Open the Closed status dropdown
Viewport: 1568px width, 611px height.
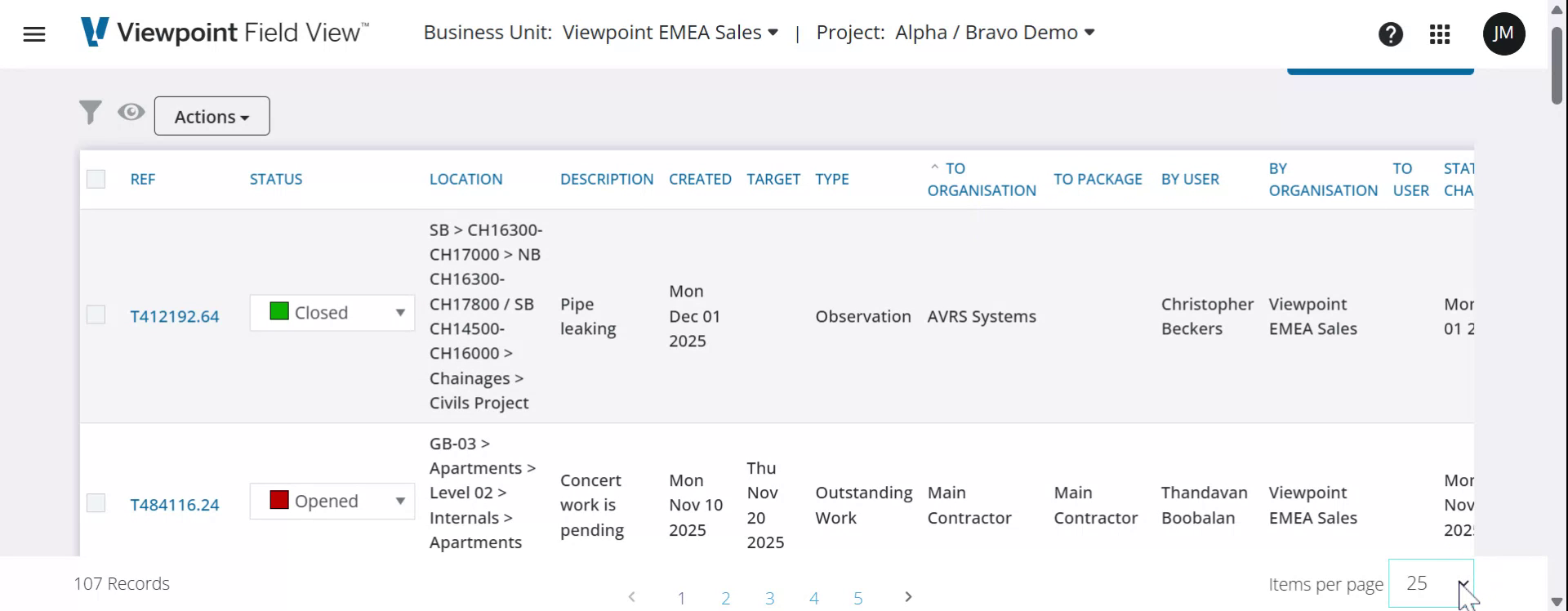(x=332, y=313)
